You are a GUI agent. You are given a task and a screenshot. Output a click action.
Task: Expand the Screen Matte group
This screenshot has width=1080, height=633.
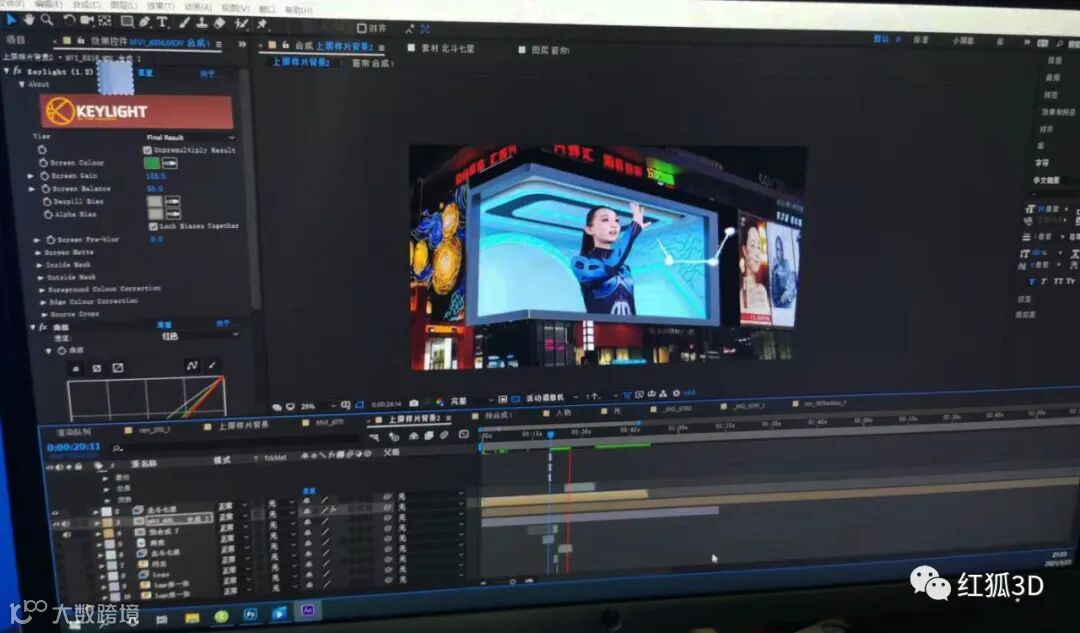(x=39, y=252)
